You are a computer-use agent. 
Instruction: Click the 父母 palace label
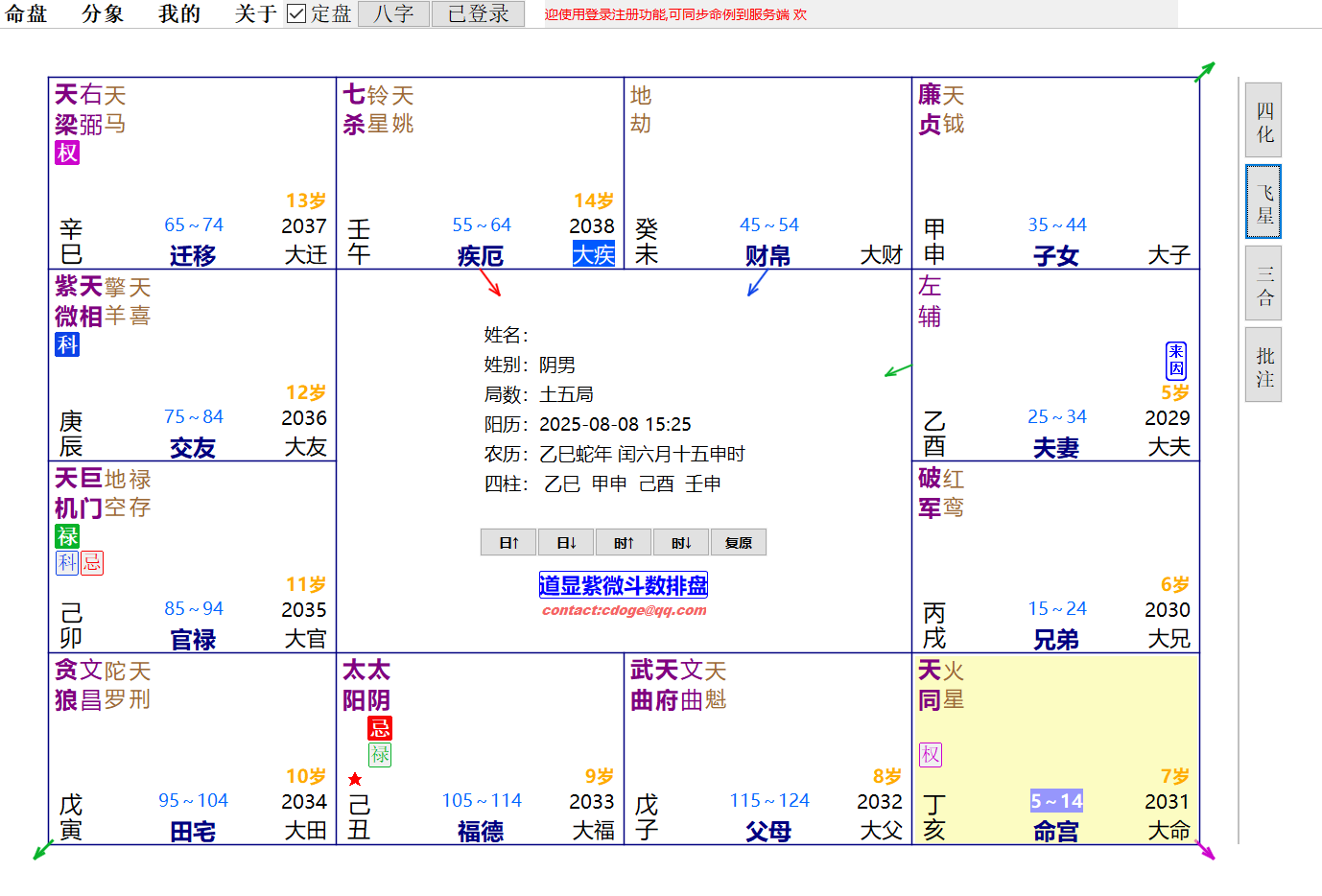pyautogui.click(x=768, y=832)
